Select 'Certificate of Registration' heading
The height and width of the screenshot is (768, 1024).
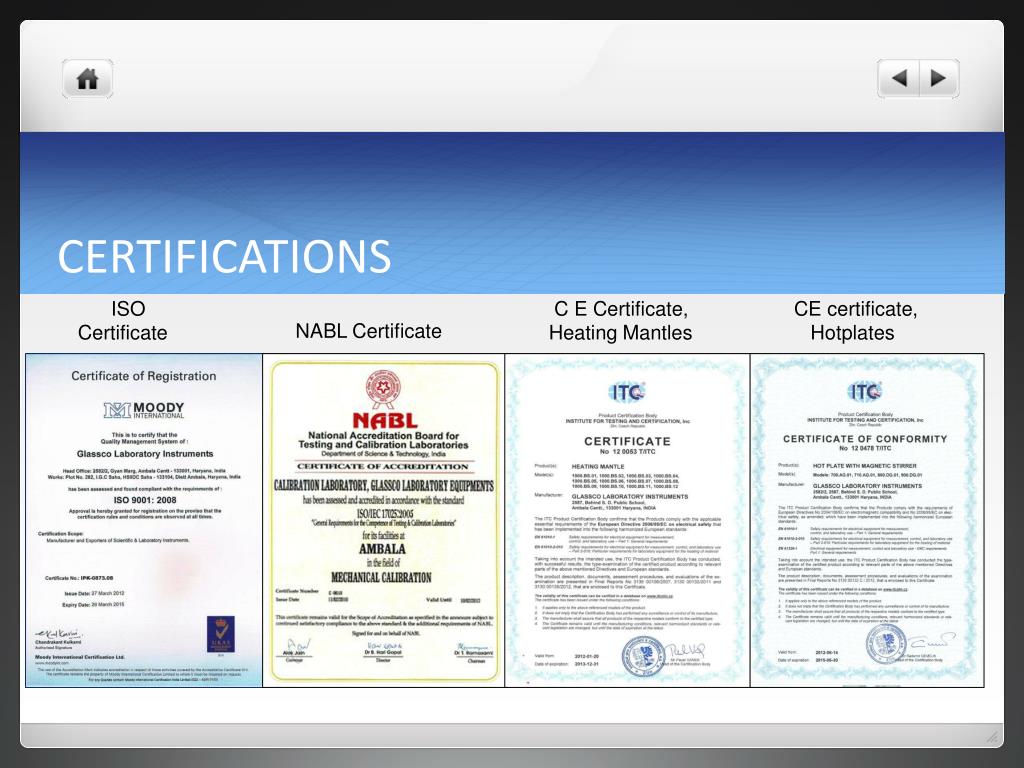144,376
